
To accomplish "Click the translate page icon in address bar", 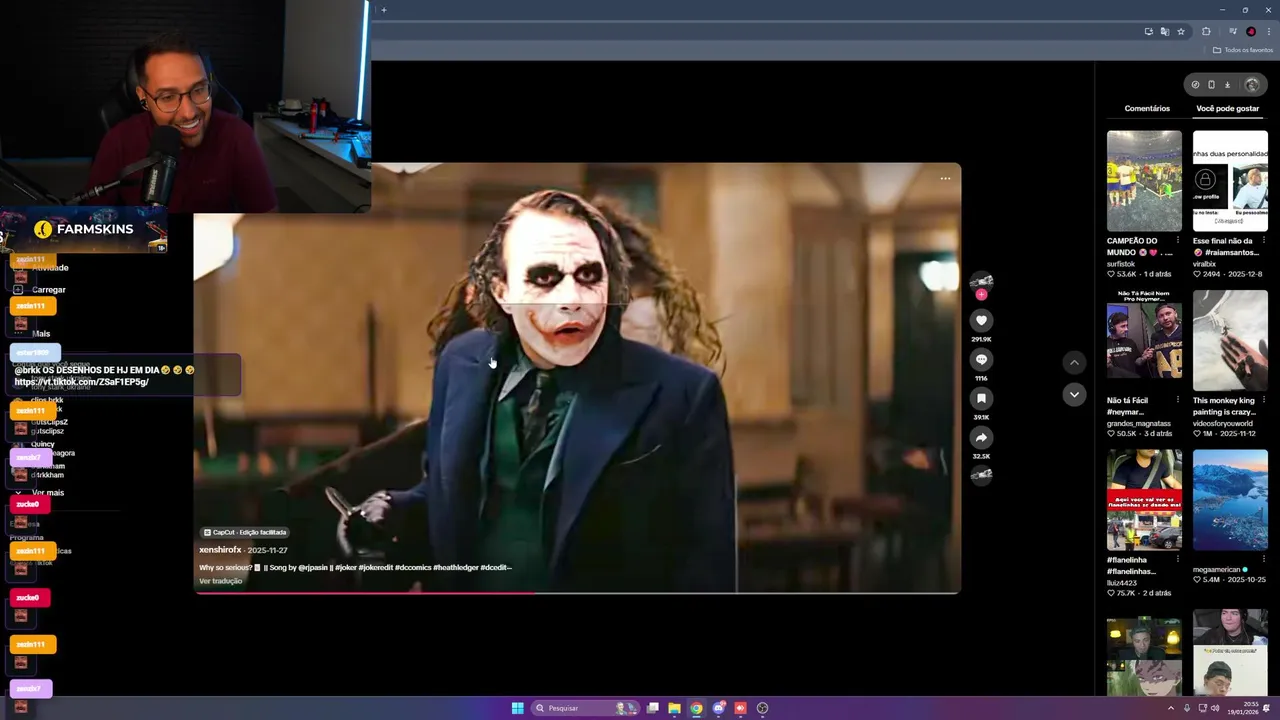I will (x=1165, y=31).
